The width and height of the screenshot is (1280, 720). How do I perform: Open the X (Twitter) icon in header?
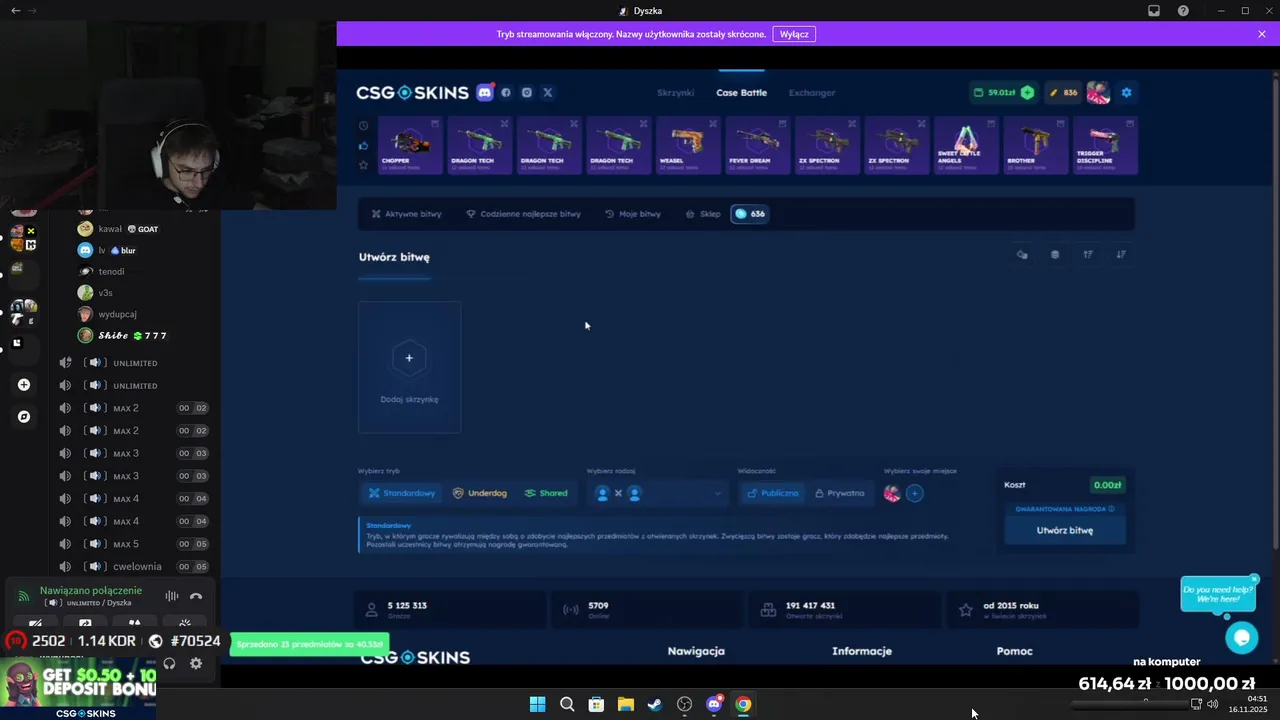pyautogui.click(x=547, y=92)
